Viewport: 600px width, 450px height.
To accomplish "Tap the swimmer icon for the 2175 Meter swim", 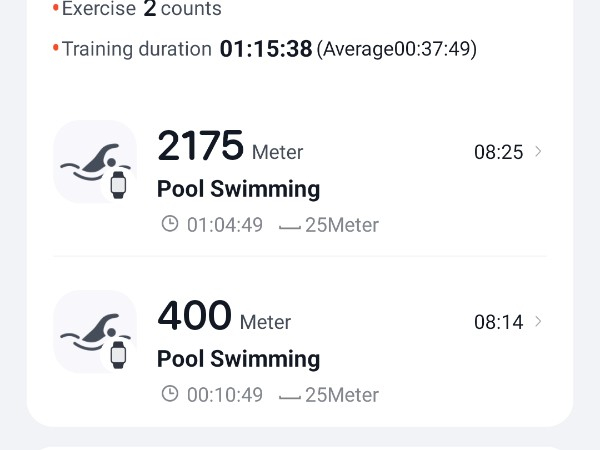I will pyautogui.click(x=93, y=160).
